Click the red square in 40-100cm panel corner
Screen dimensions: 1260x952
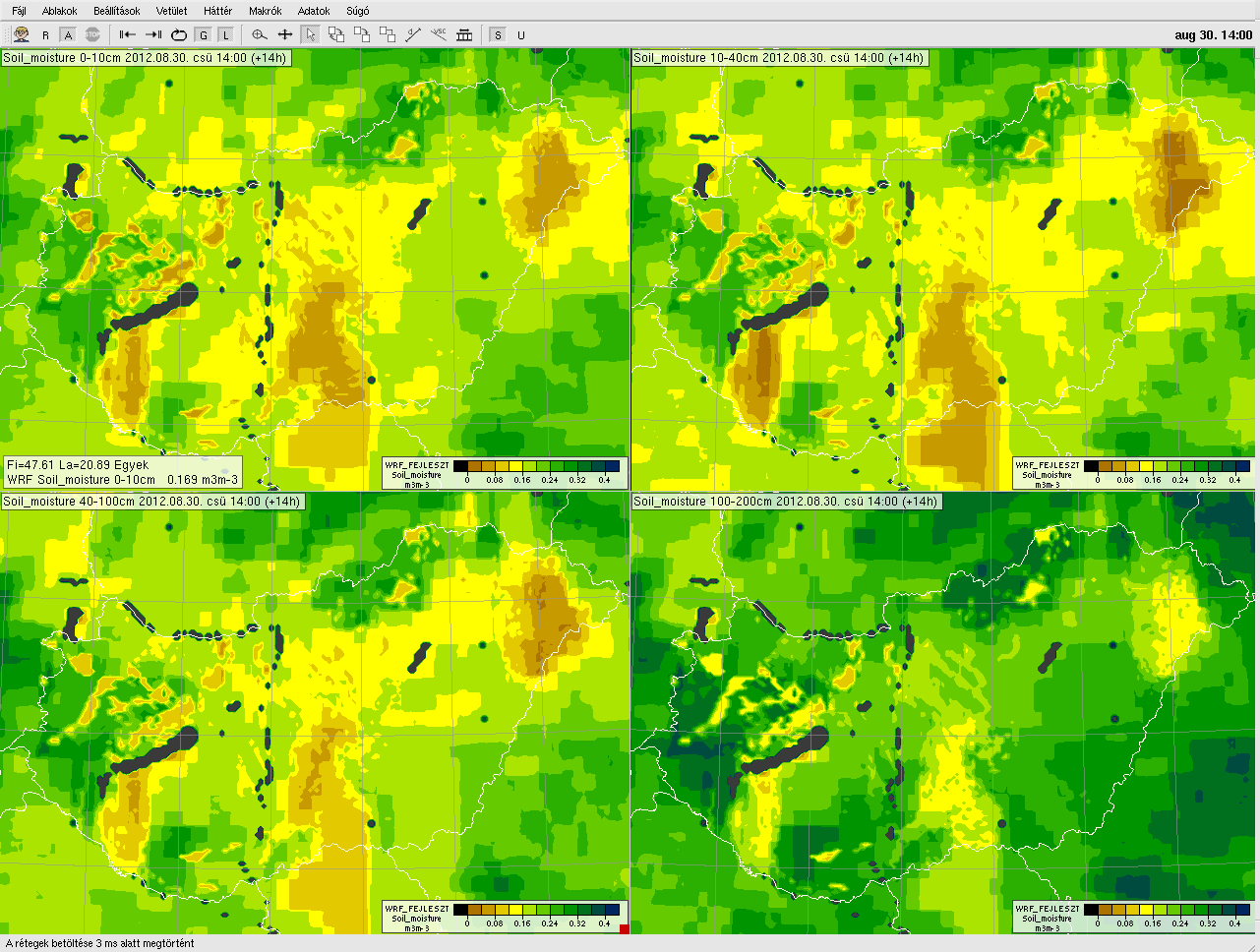pyautogui.click(x=624, y=928)
